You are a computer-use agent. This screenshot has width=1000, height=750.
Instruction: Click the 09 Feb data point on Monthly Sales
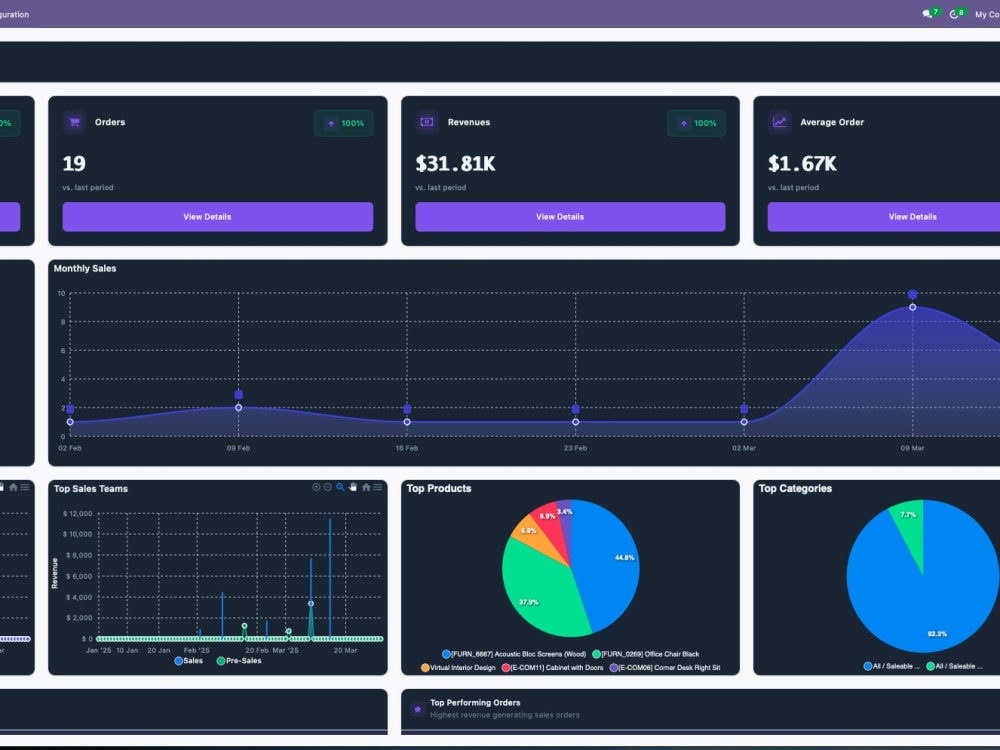tap(239, 408)
